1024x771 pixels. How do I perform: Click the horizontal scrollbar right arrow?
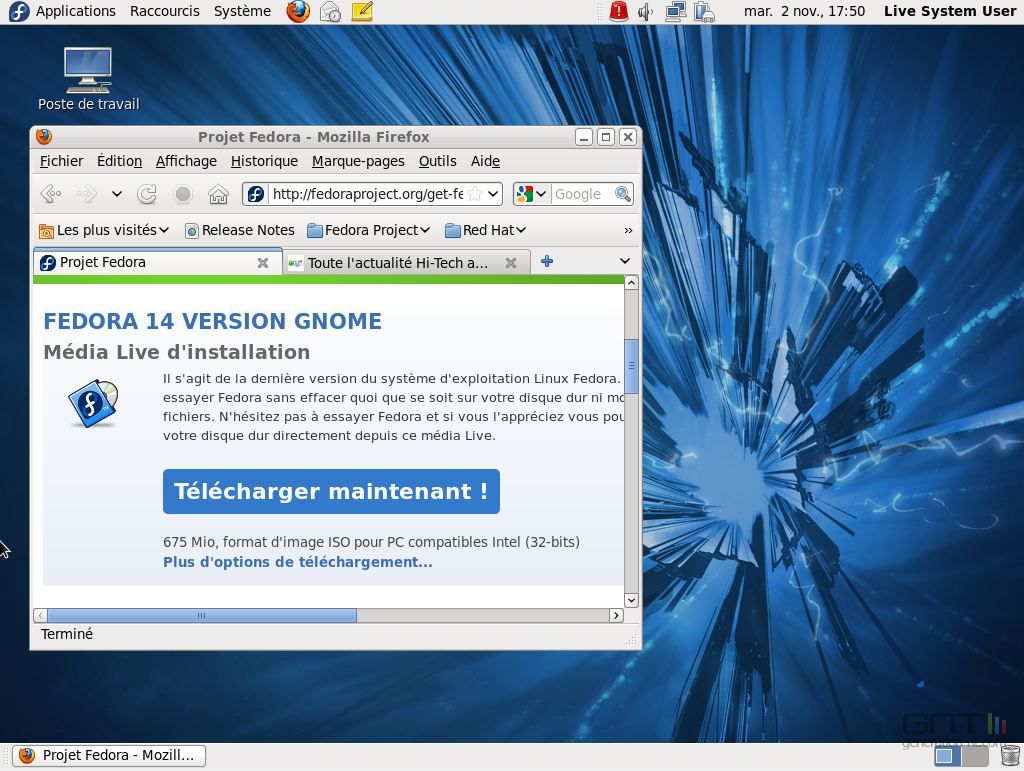[x=616, y=615]
